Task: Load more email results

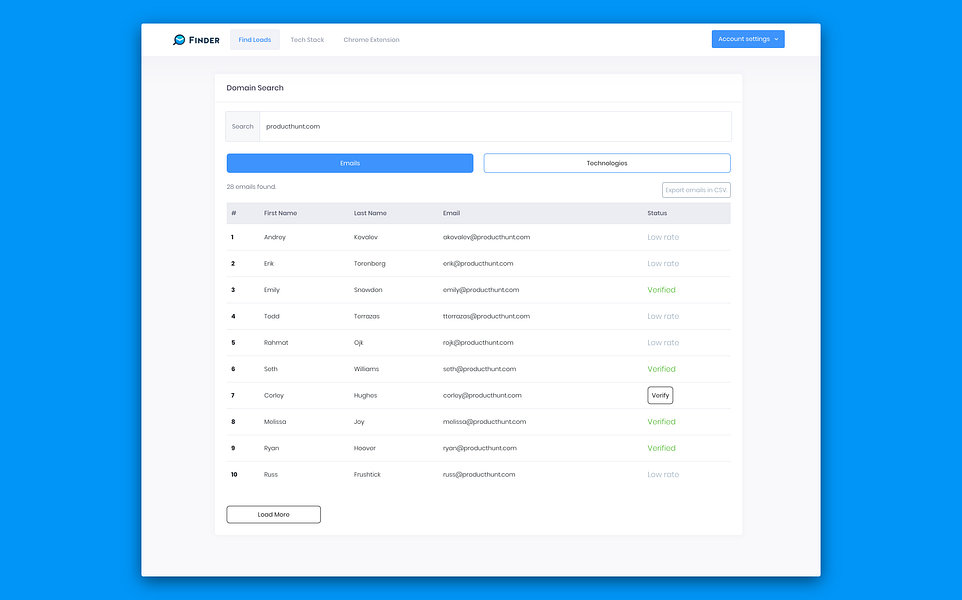Action: (x=274, y=515)
